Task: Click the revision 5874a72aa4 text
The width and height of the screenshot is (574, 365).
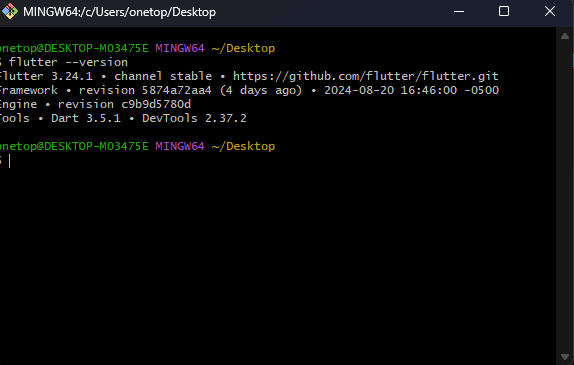Action: click(145, 90)
